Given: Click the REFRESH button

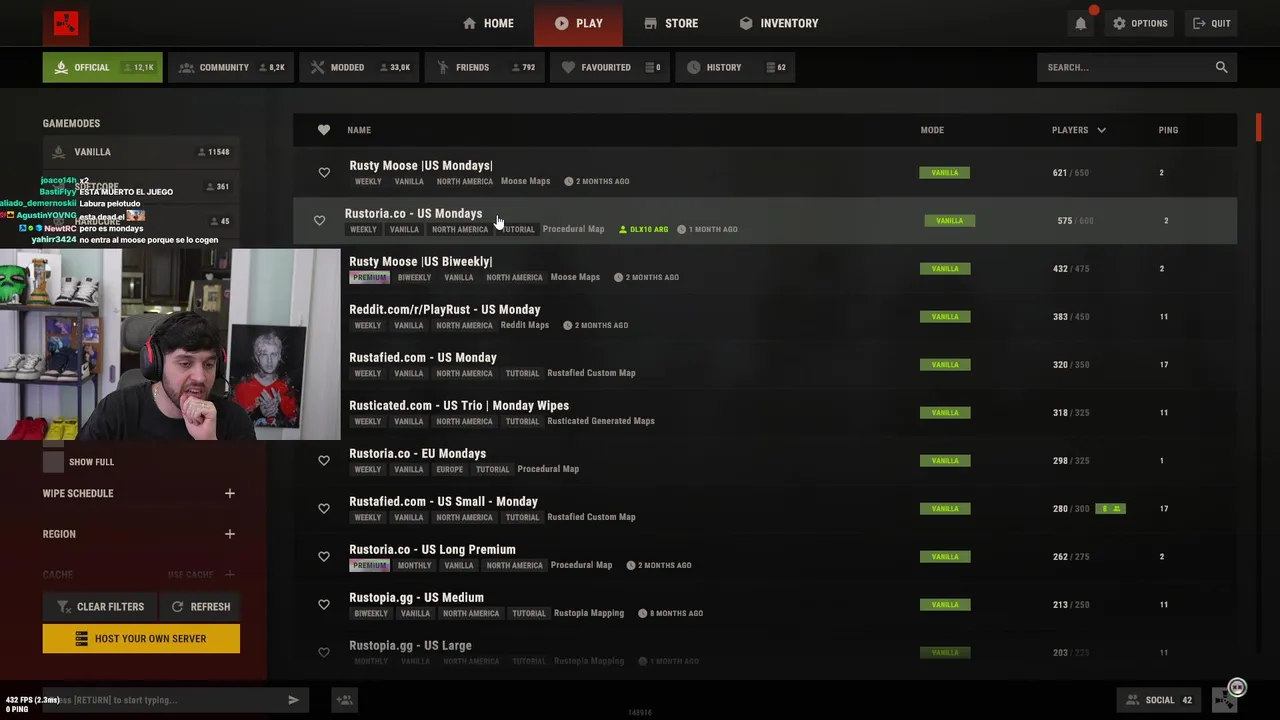Looking at the screenshot, I should click(201, 607).
